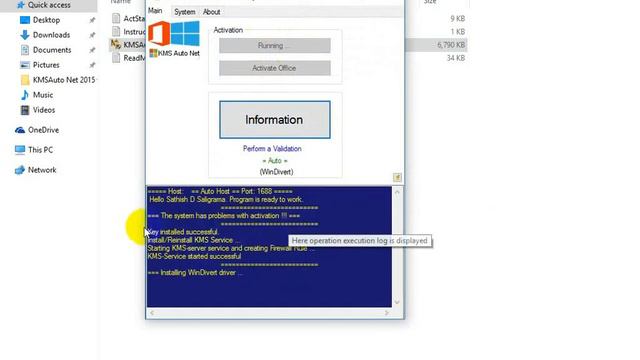Click the horizontal scrollbar left arrow
The image size is (640, 360).
(152, 313)
